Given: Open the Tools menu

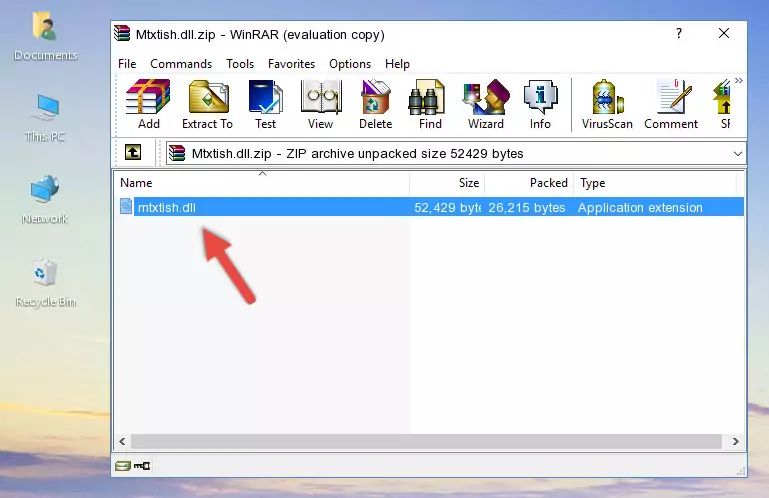Looking at the screenshot, I should pyautogui.click(x=240, y=64).
